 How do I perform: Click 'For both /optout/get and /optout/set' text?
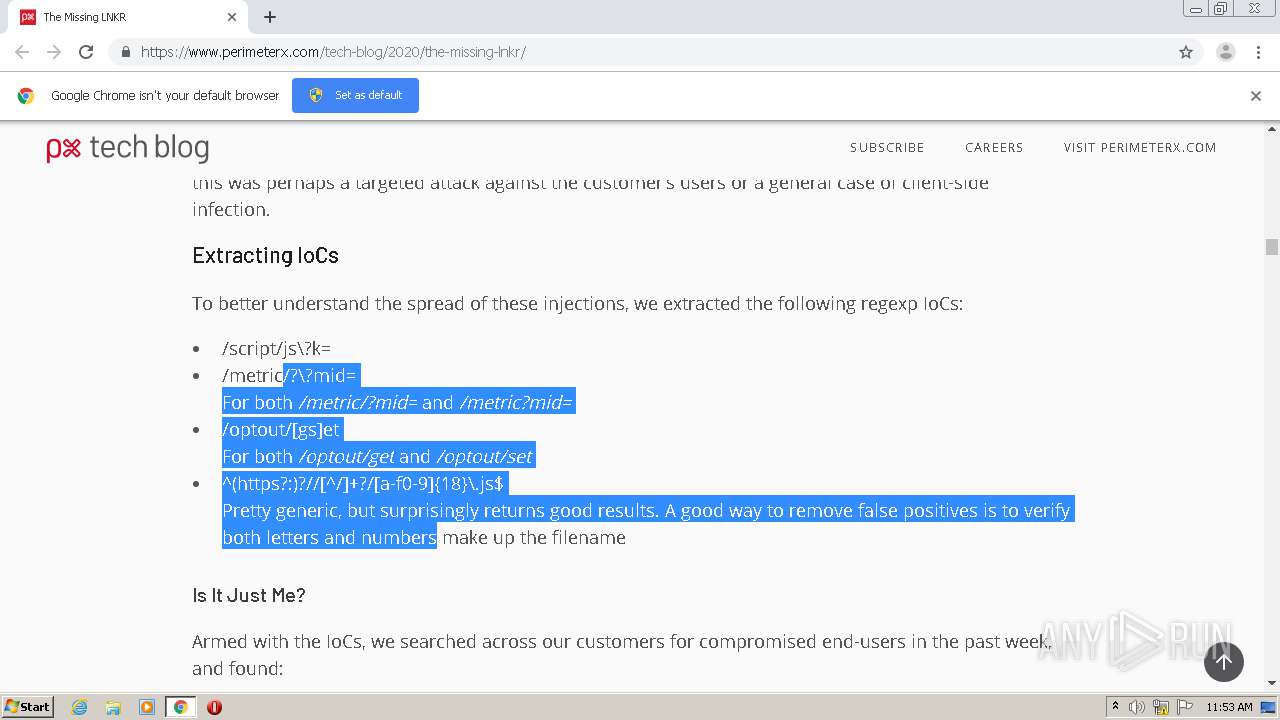(x=377, y=456)
